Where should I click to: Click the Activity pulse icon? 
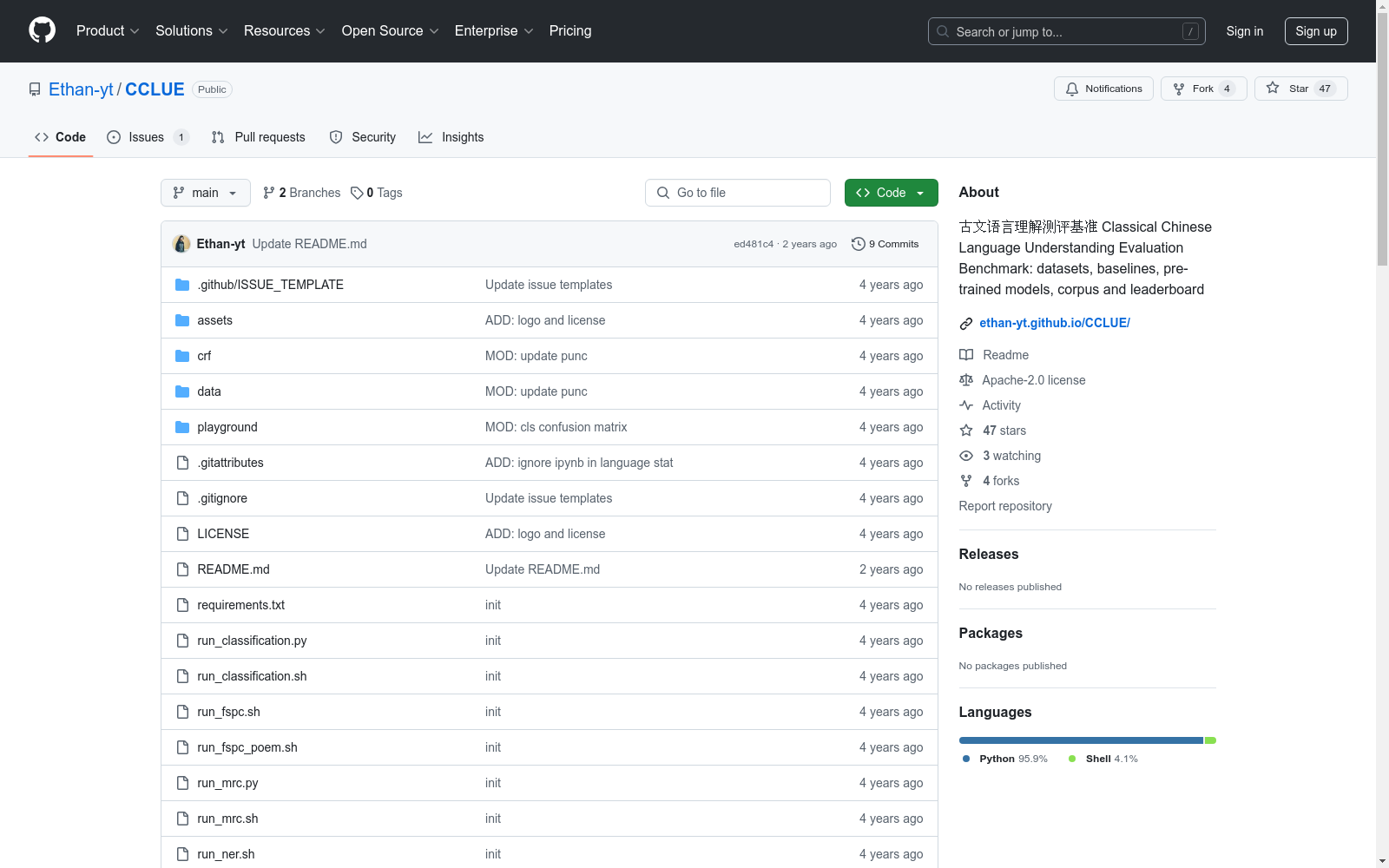(966, 405)
